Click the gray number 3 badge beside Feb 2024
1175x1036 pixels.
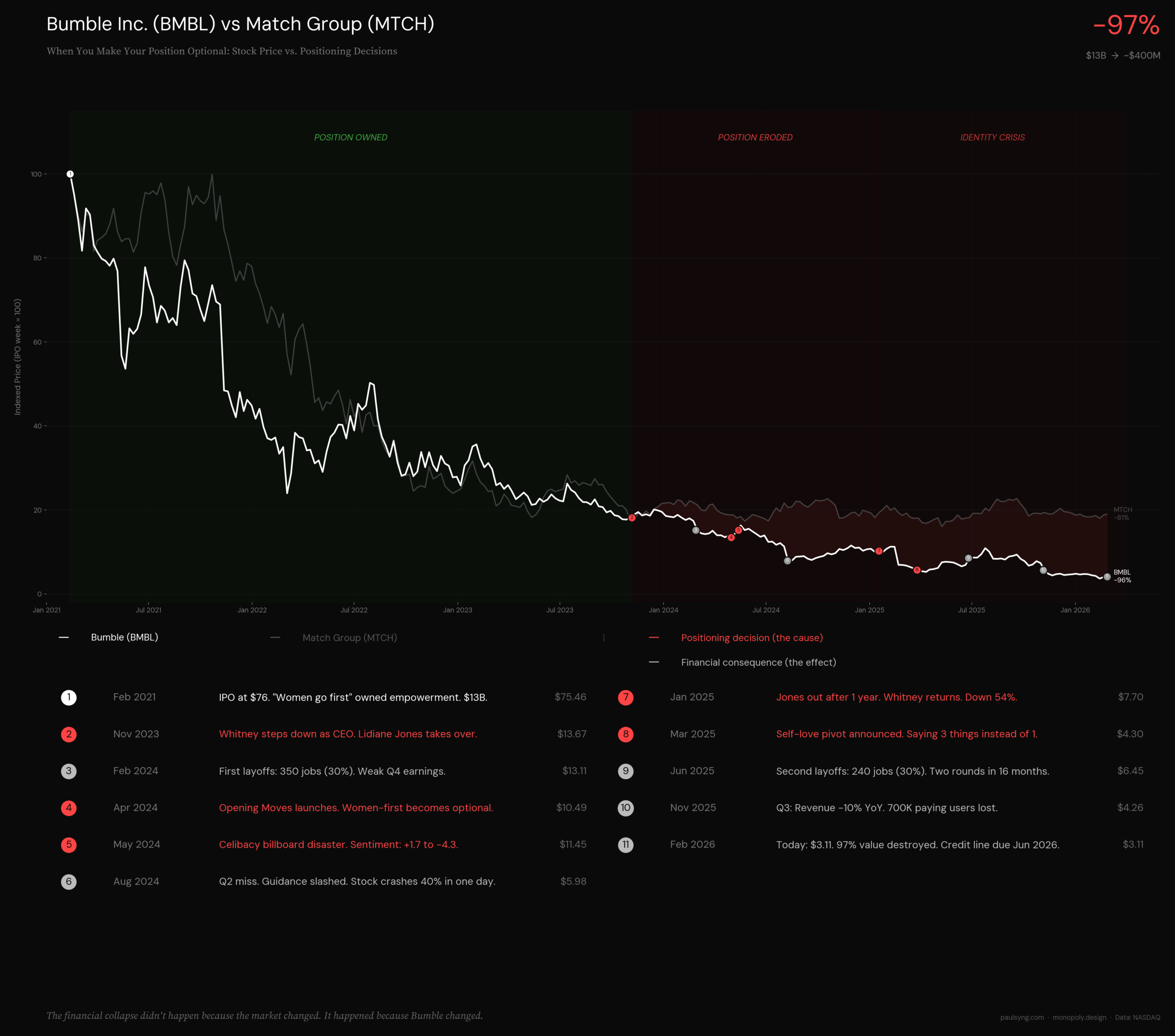tap(68, 771)
